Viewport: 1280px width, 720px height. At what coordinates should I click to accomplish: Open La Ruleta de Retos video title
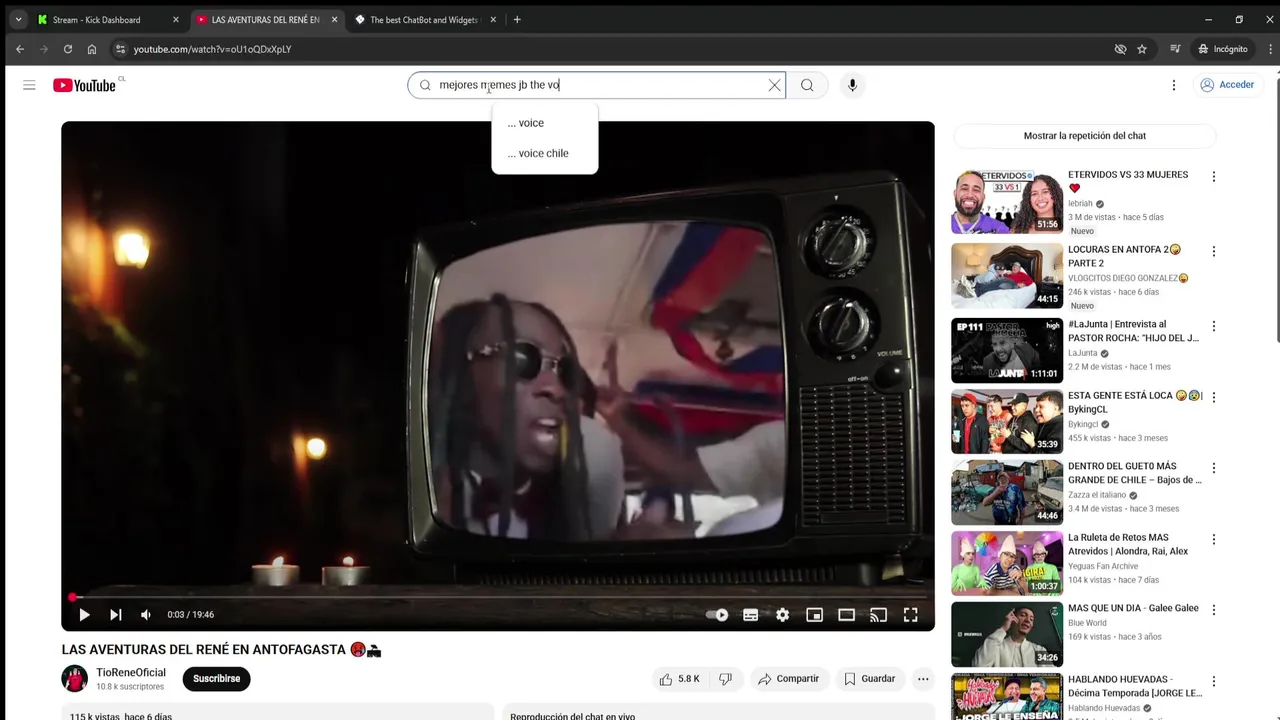click(1128, 544)
